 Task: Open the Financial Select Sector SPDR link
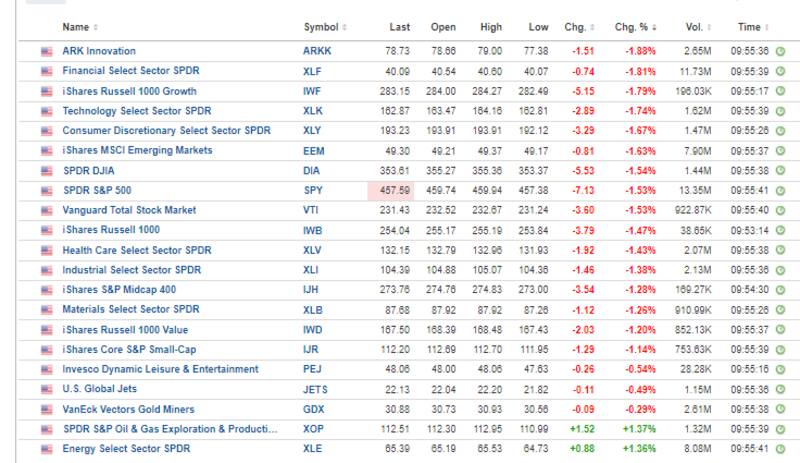tap(136, 71)
